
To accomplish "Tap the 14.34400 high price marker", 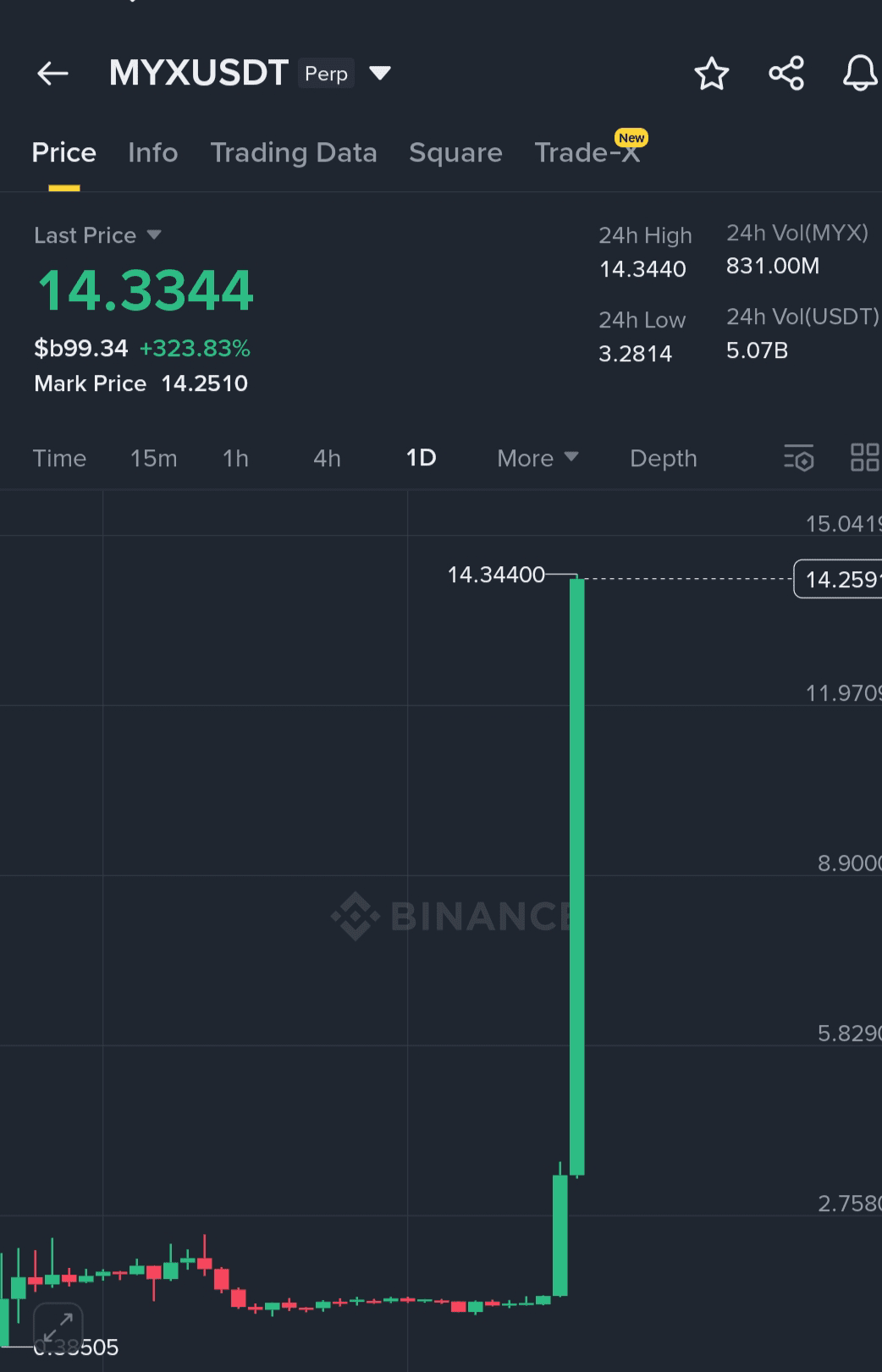I will (496, 575).
